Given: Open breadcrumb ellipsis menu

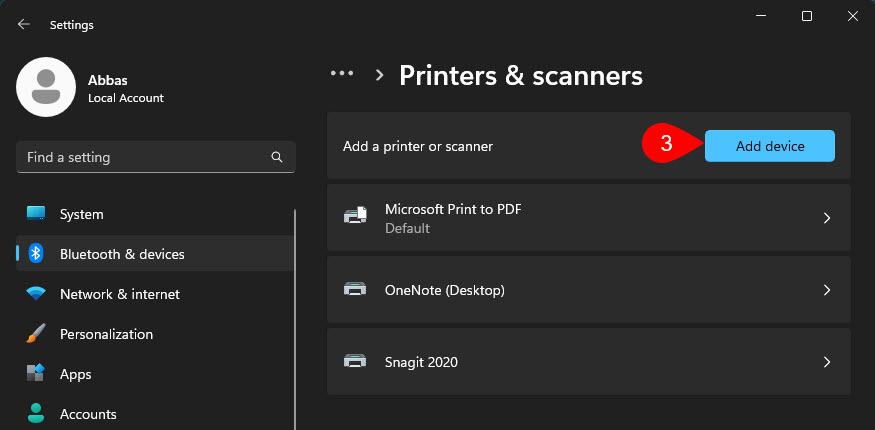Looking at the screenshot, I should pos(342,74).
